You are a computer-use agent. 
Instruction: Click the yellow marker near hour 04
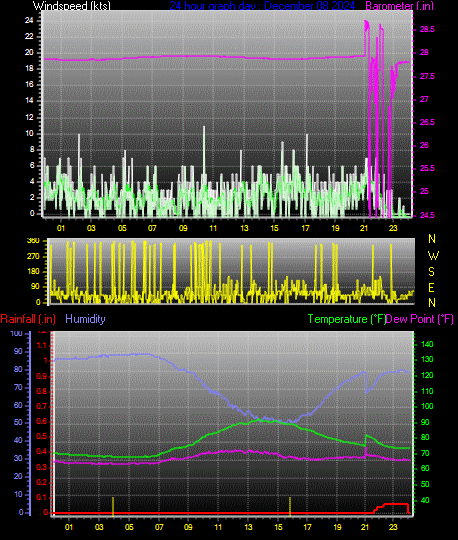(x=113, y=507)
